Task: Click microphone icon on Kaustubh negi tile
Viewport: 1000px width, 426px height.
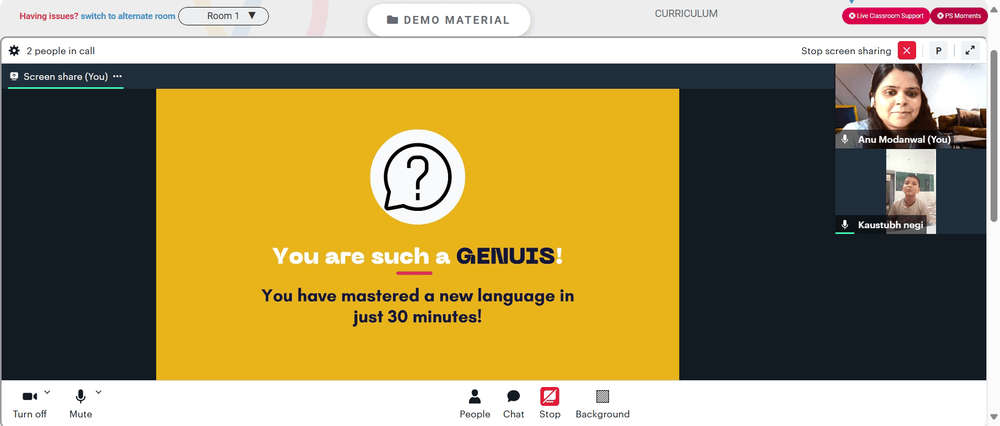Action: [x=845, y=224]
